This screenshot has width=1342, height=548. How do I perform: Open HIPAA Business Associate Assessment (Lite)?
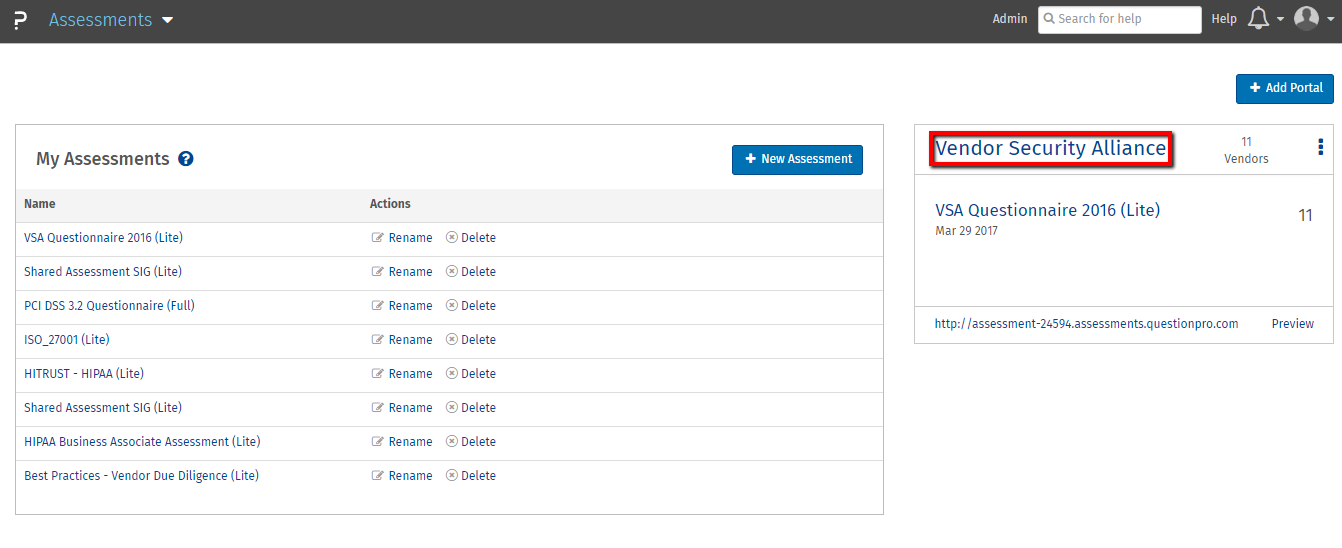click(x=142, y=442)
